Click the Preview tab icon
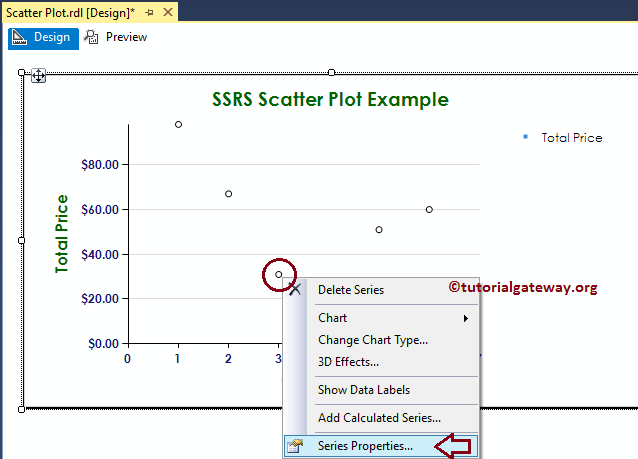 [x=91, y=37]
